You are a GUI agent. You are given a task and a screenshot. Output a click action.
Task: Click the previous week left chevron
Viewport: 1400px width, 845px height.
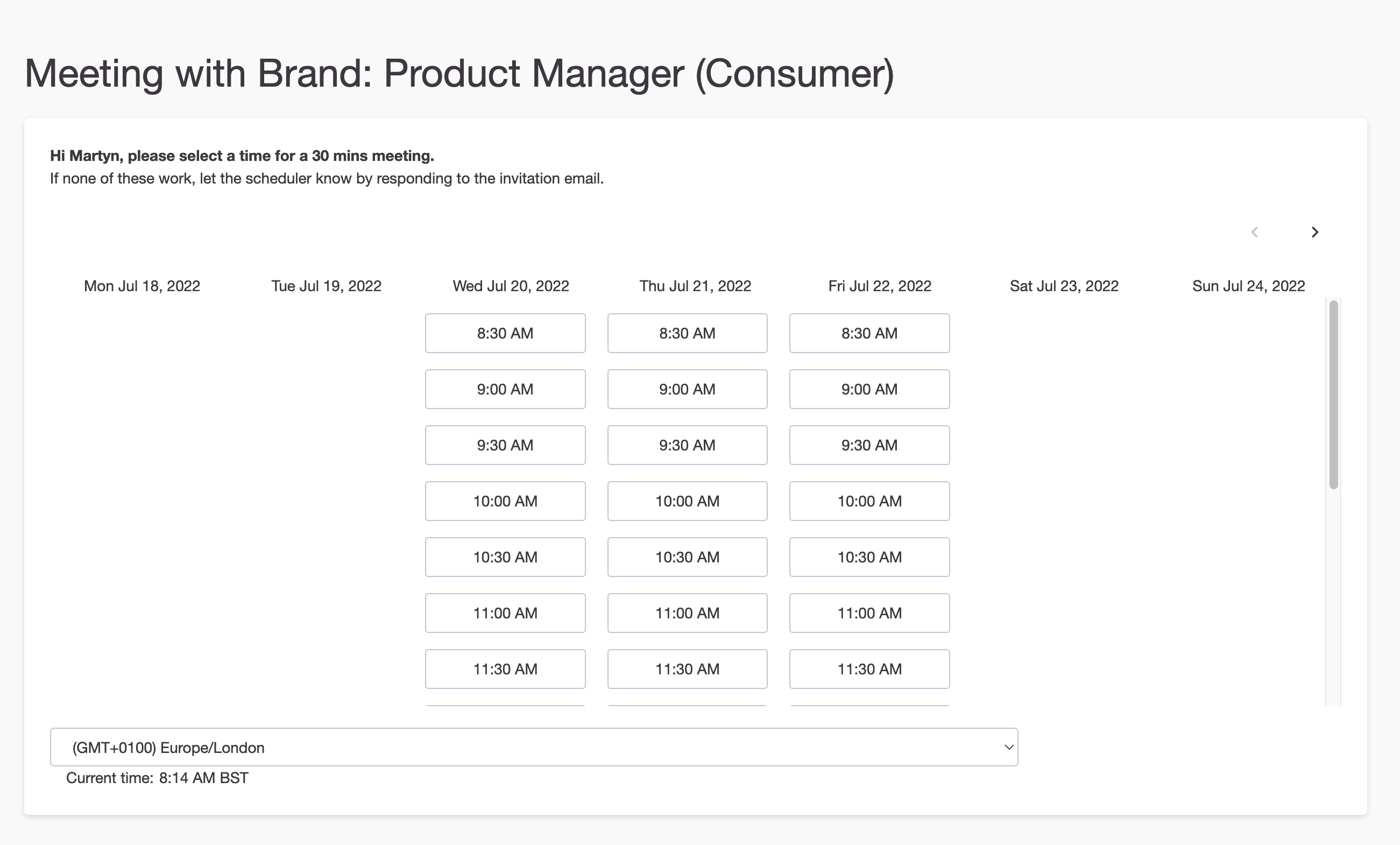[x=1255, y=232]
